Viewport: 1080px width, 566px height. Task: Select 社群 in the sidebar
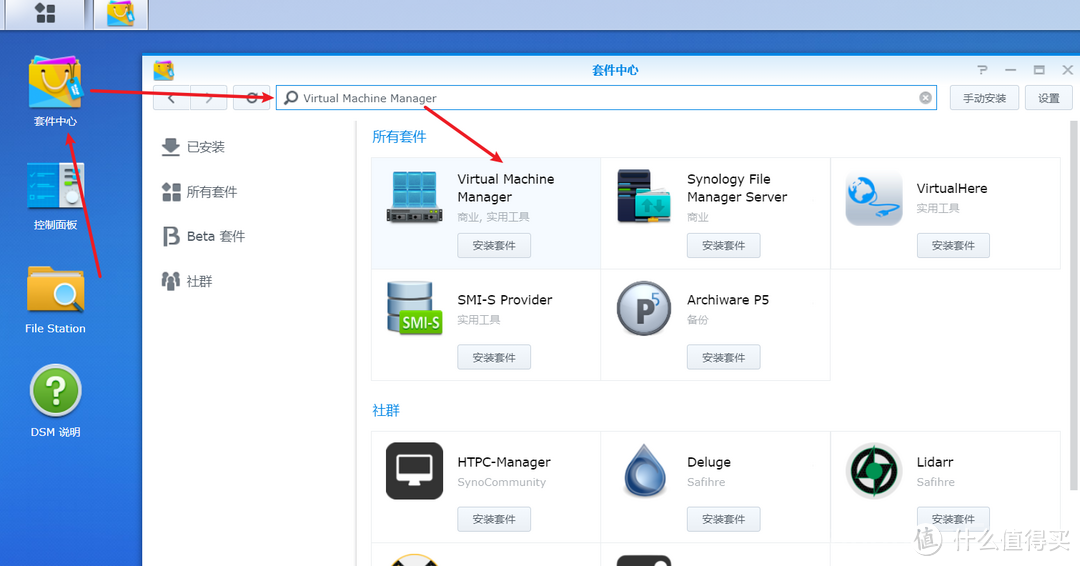(187, 281)
